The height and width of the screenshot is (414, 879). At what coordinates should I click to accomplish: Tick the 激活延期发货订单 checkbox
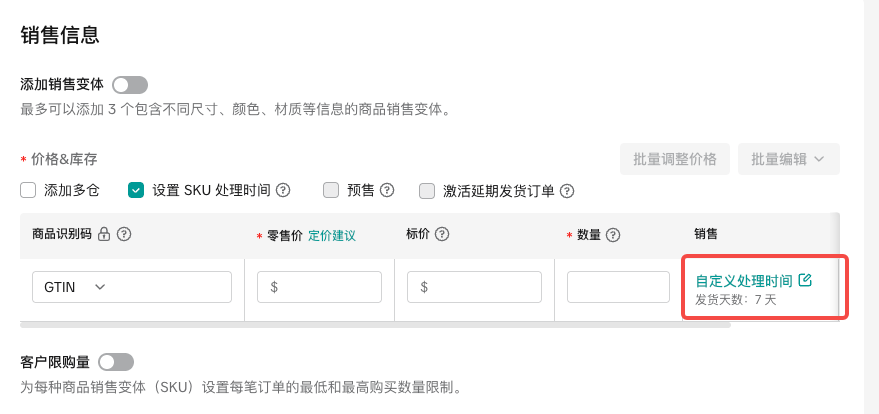(427, 191)
